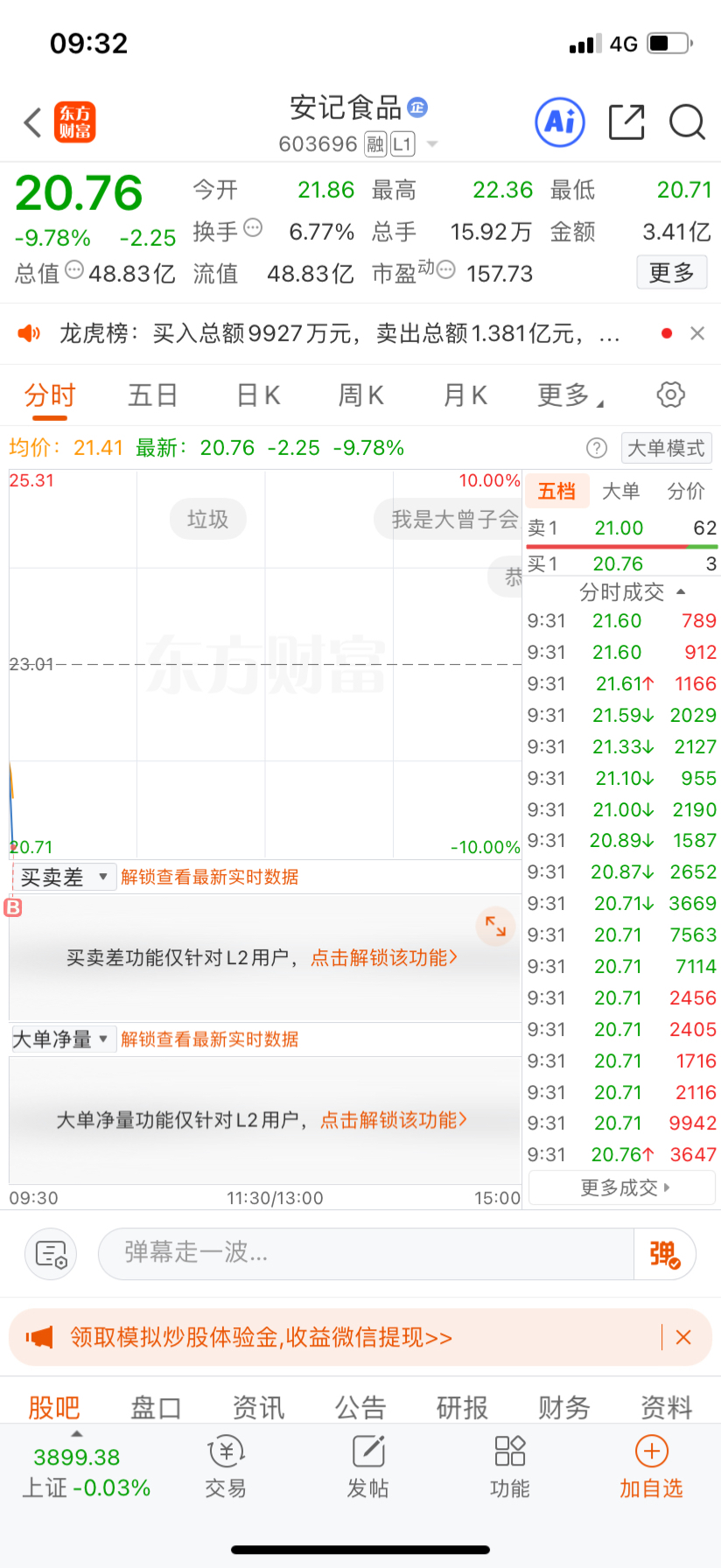Toggle the 弹 bullet comments switch
721x1568 pixels.
pyautogui.click(x=664, y=1254)
